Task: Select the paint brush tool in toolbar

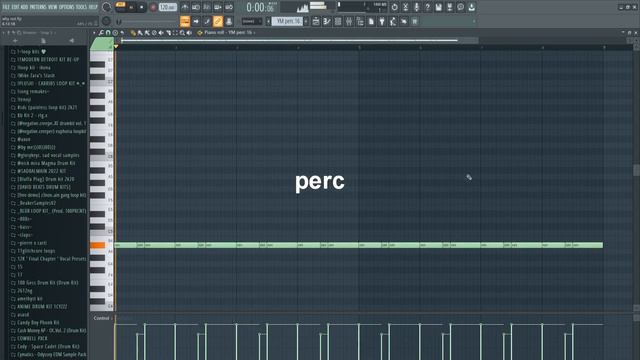Action: (207, 21)
